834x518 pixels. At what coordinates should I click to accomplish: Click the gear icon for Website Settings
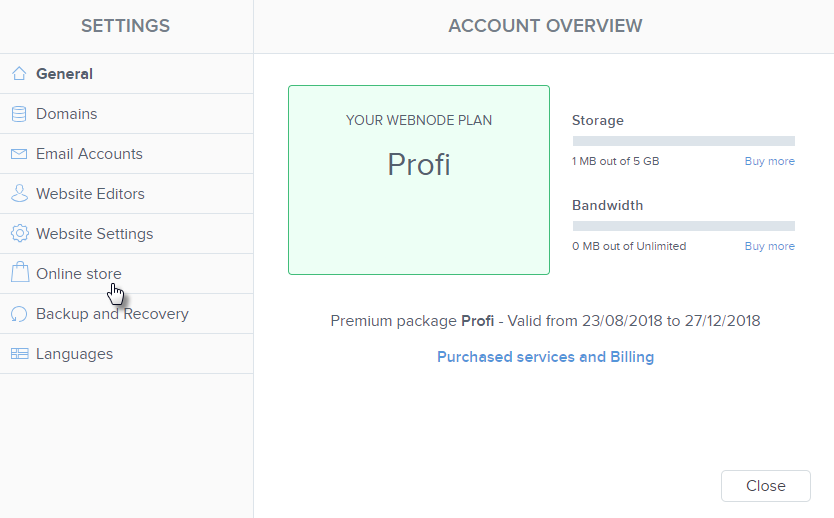pos(20,233)
